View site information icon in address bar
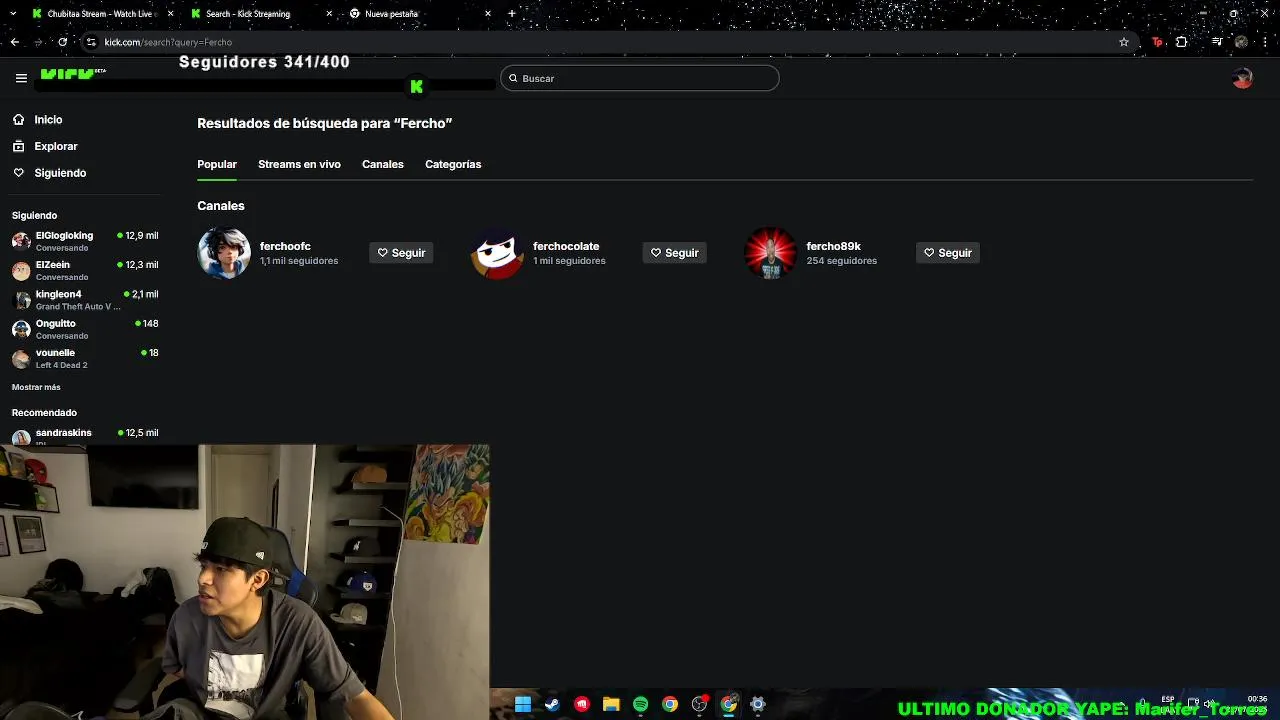The height and width of the screenshot is (720, 1280). 91,42
